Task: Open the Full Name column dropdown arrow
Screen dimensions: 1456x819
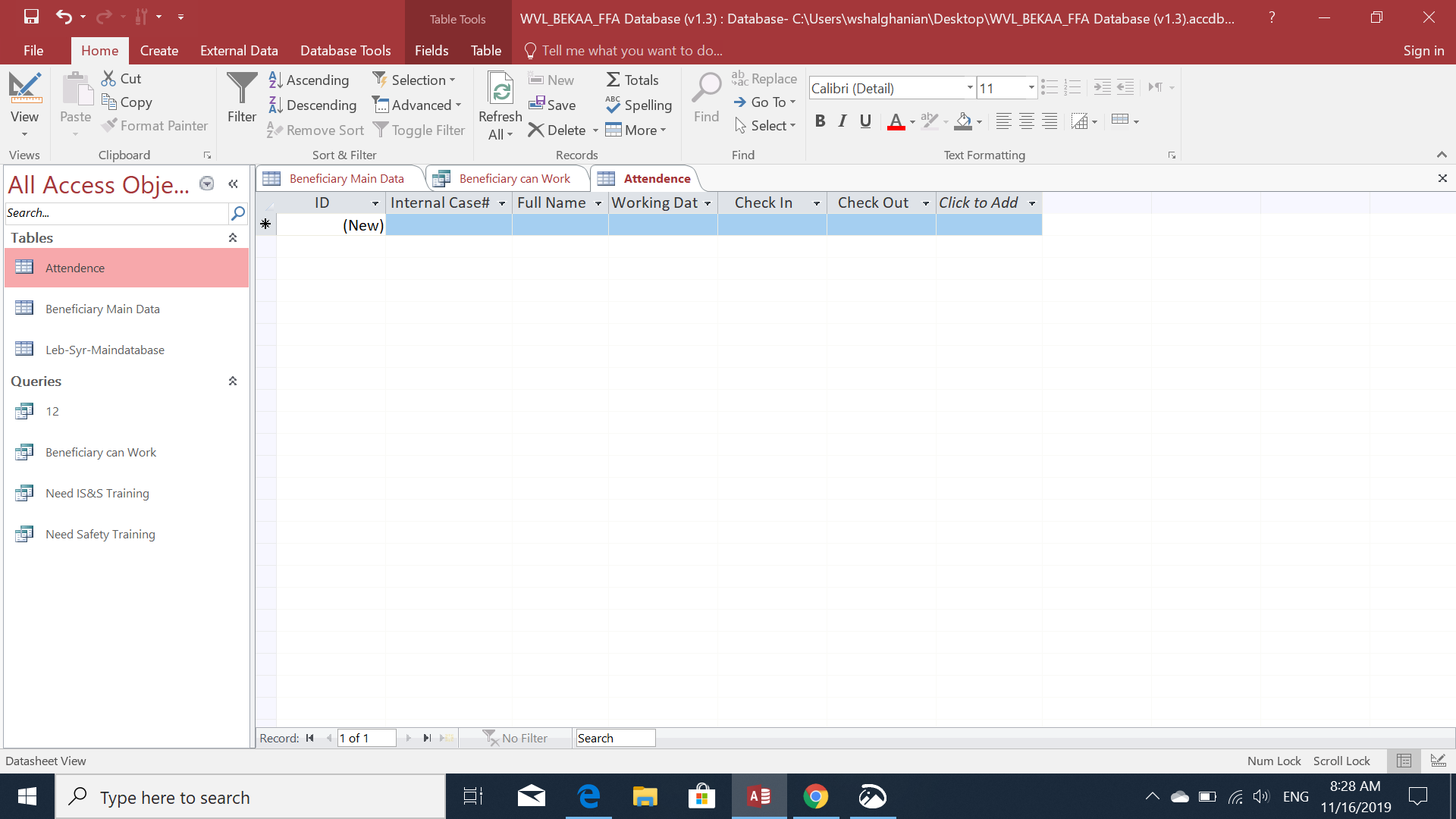Action: 598,203
